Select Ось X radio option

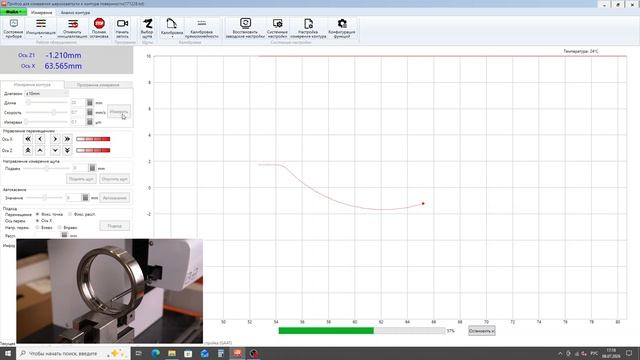click(x=38, y=220)
